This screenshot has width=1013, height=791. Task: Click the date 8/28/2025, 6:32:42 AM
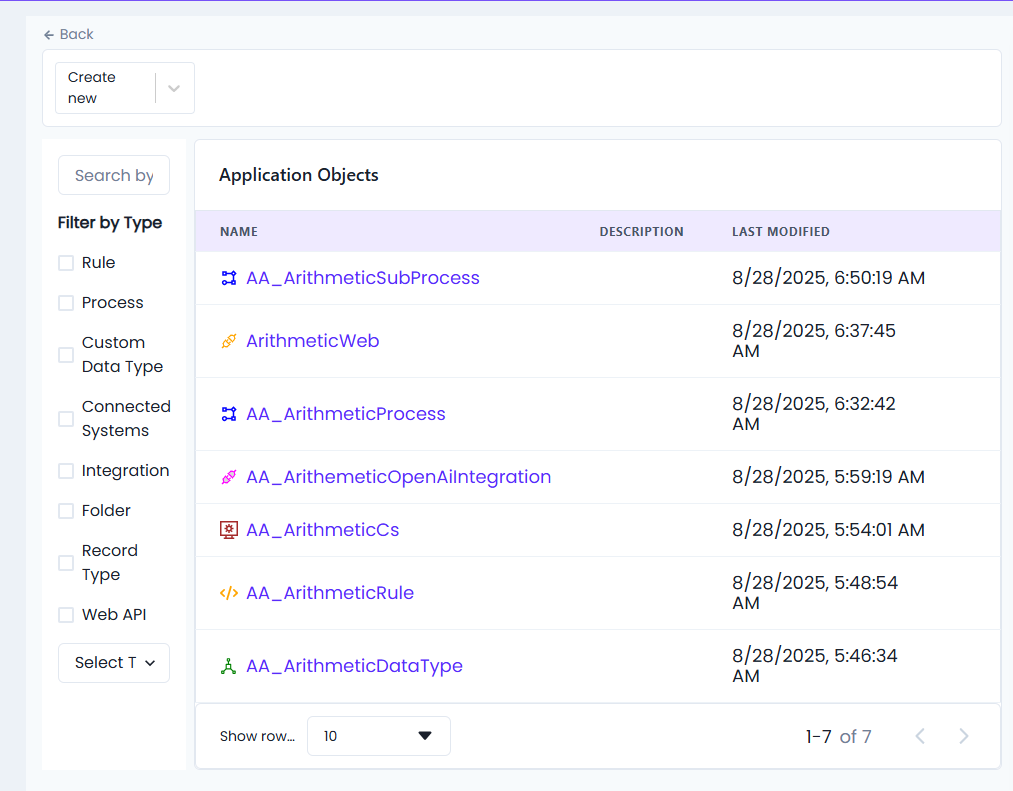pyautogui.click(x=814, y=414)
